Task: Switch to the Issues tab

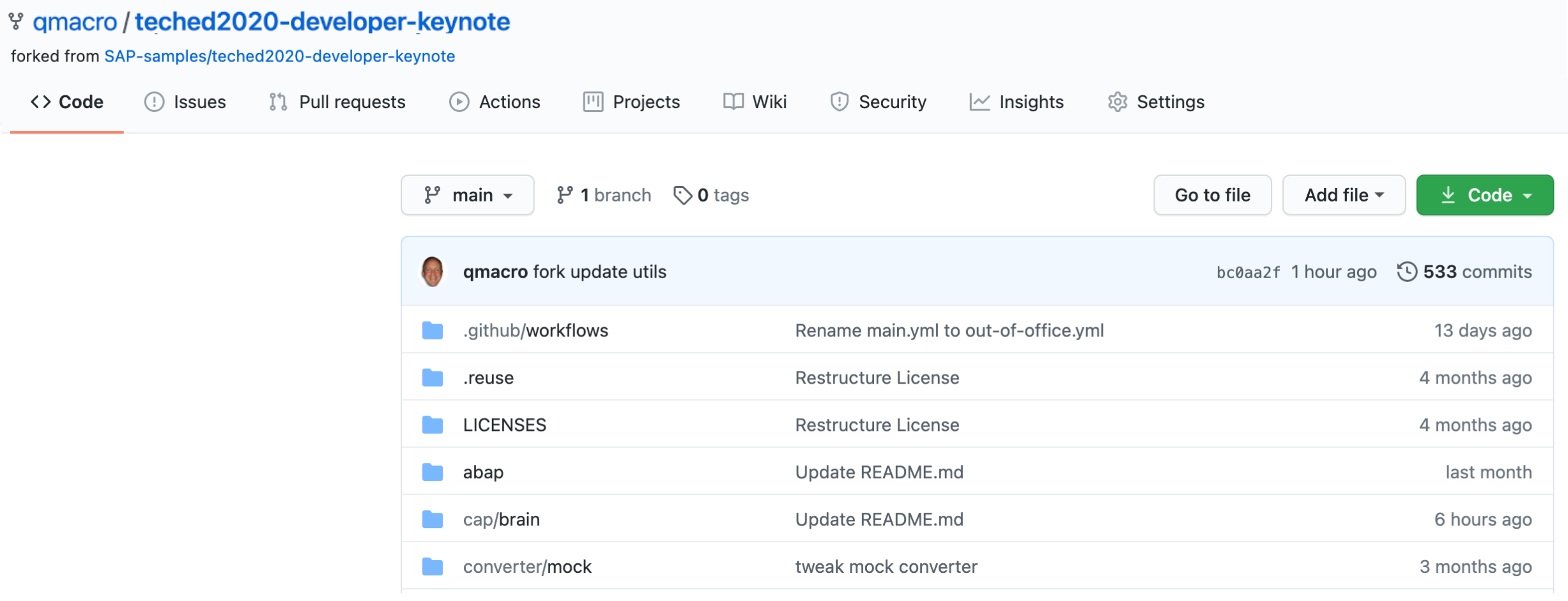Action: 185,102
